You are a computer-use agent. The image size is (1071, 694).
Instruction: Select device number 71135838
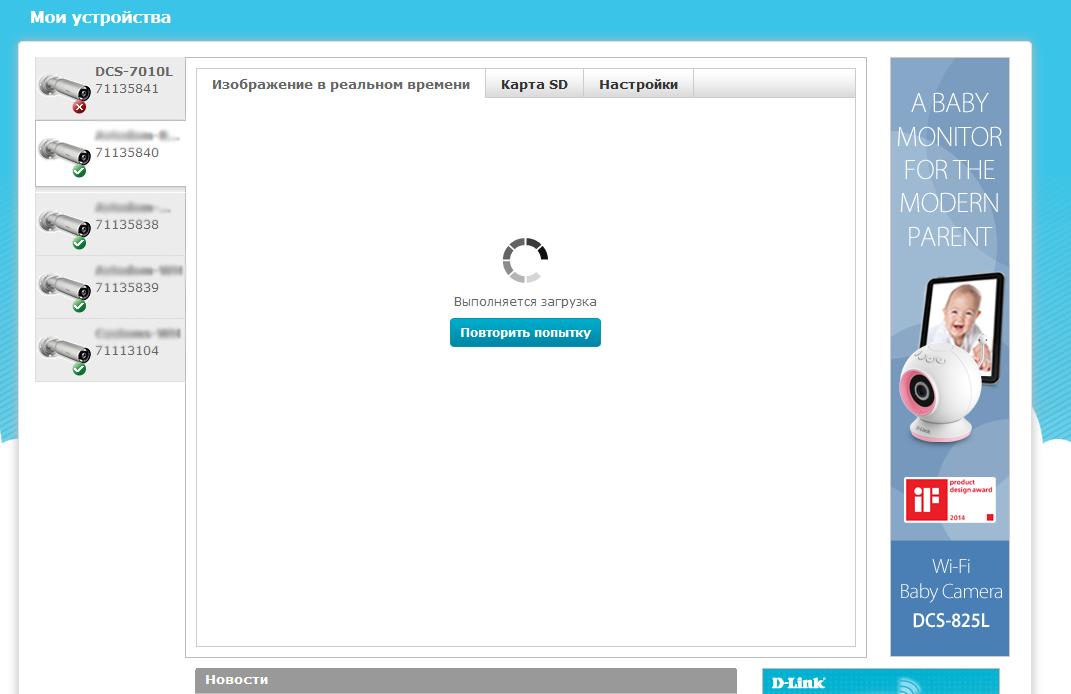tap(127, 225)
